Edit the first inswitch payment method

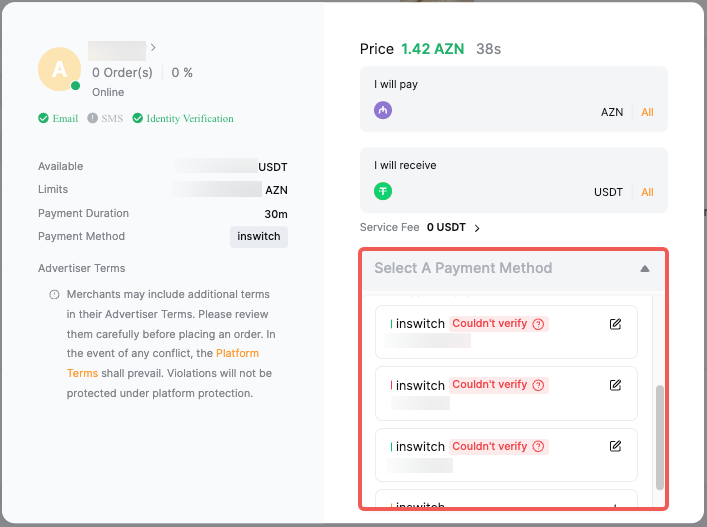(x=615, y=324)
